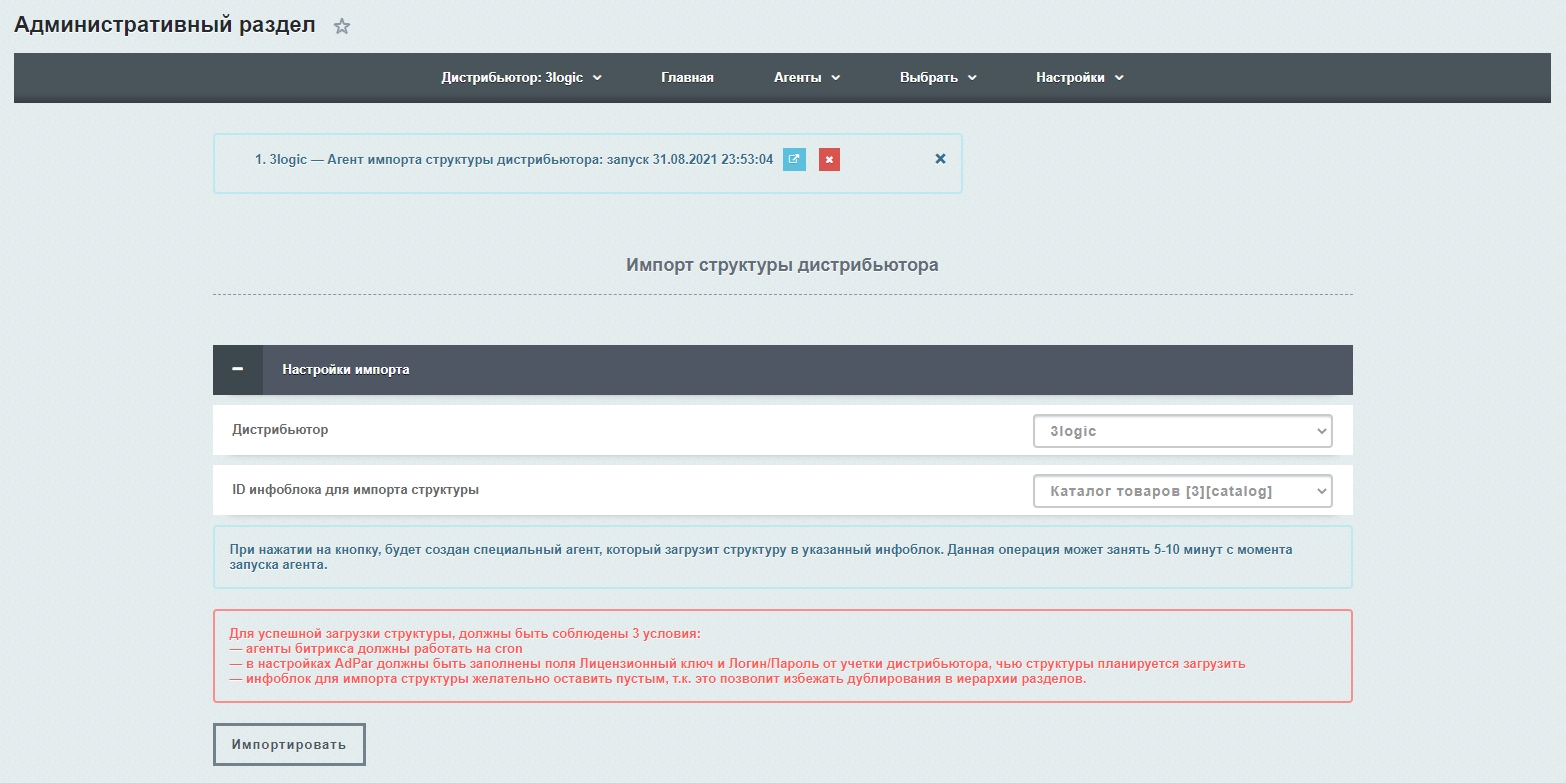Image resolution: width=1566 pixels, height=783 pixels.
Task: Click the red warning box about 3 conditions
Action: point(782,656)
